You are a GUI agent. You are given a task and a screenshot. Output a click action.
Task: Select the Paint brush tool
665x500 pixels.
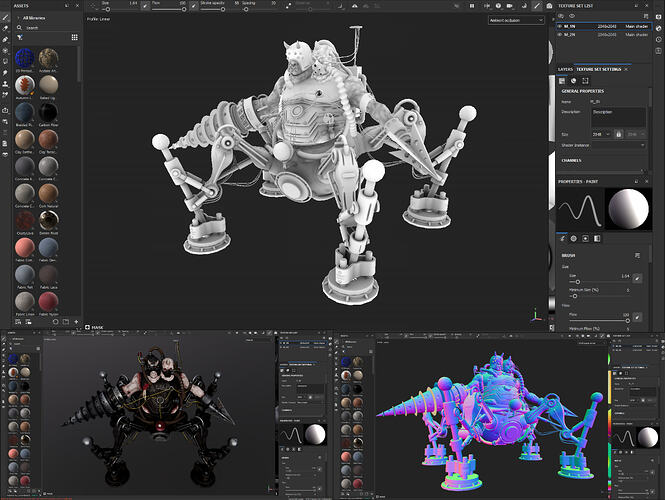(5, 15)
